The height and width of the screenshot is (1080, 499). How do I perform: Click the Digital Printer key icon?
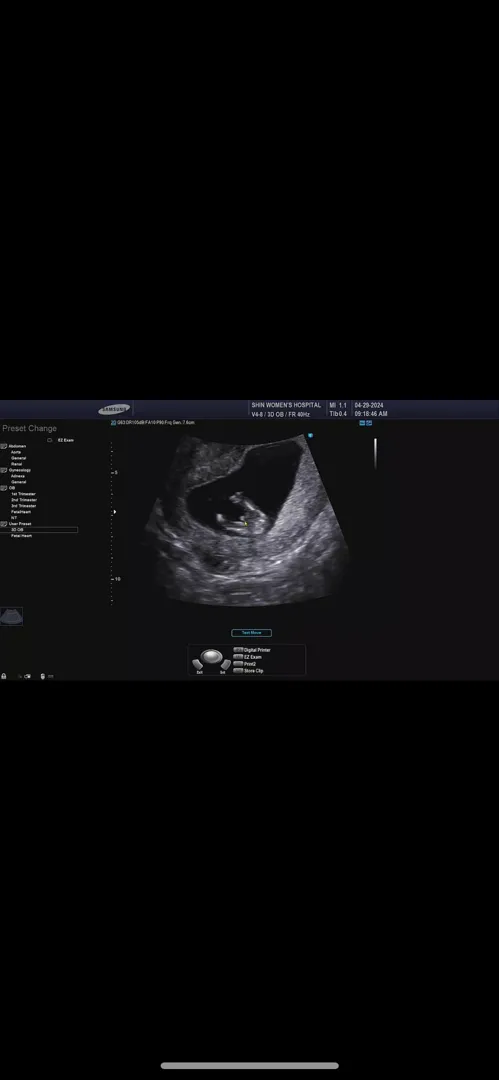click(x=238, y=650)
